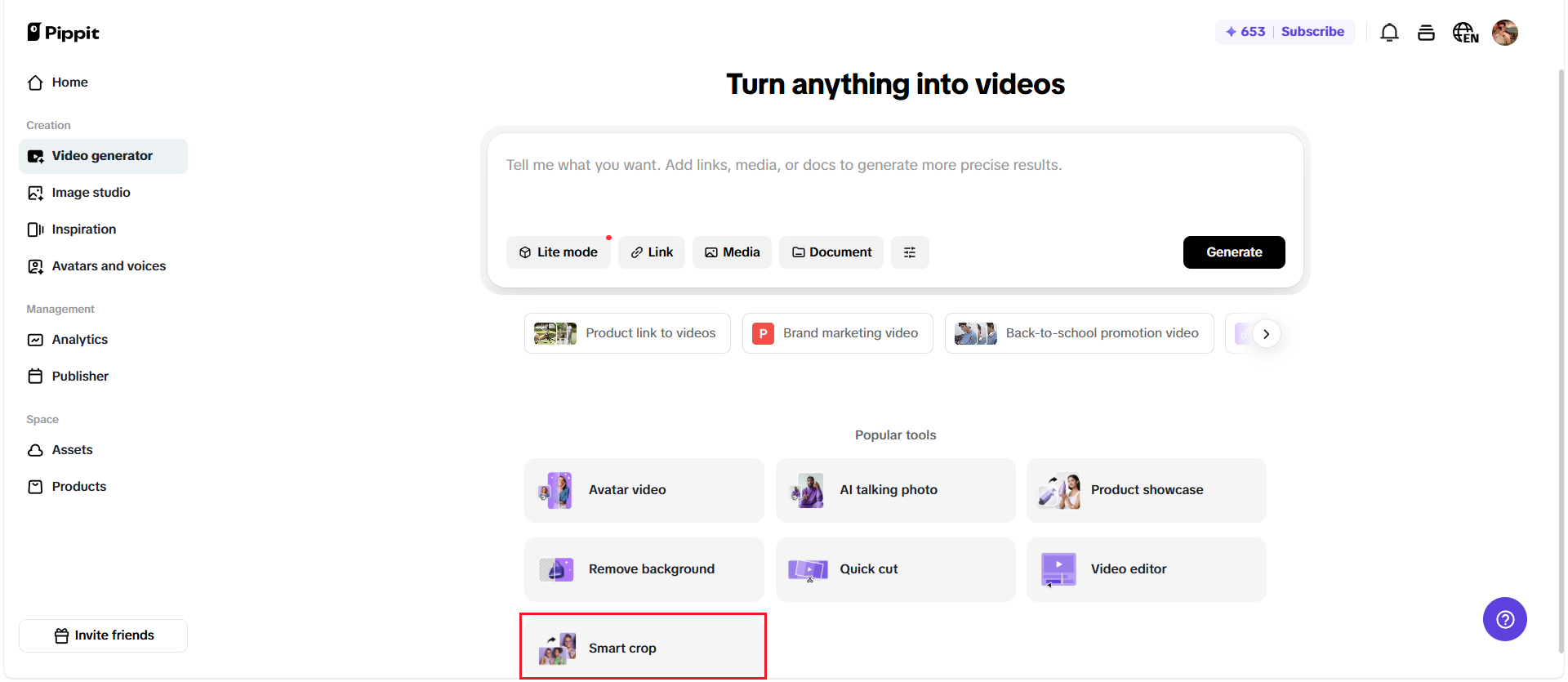Screen dimensions: 1568x682
Task: Toggle the Lite mode option
Action: click(559, 252)
